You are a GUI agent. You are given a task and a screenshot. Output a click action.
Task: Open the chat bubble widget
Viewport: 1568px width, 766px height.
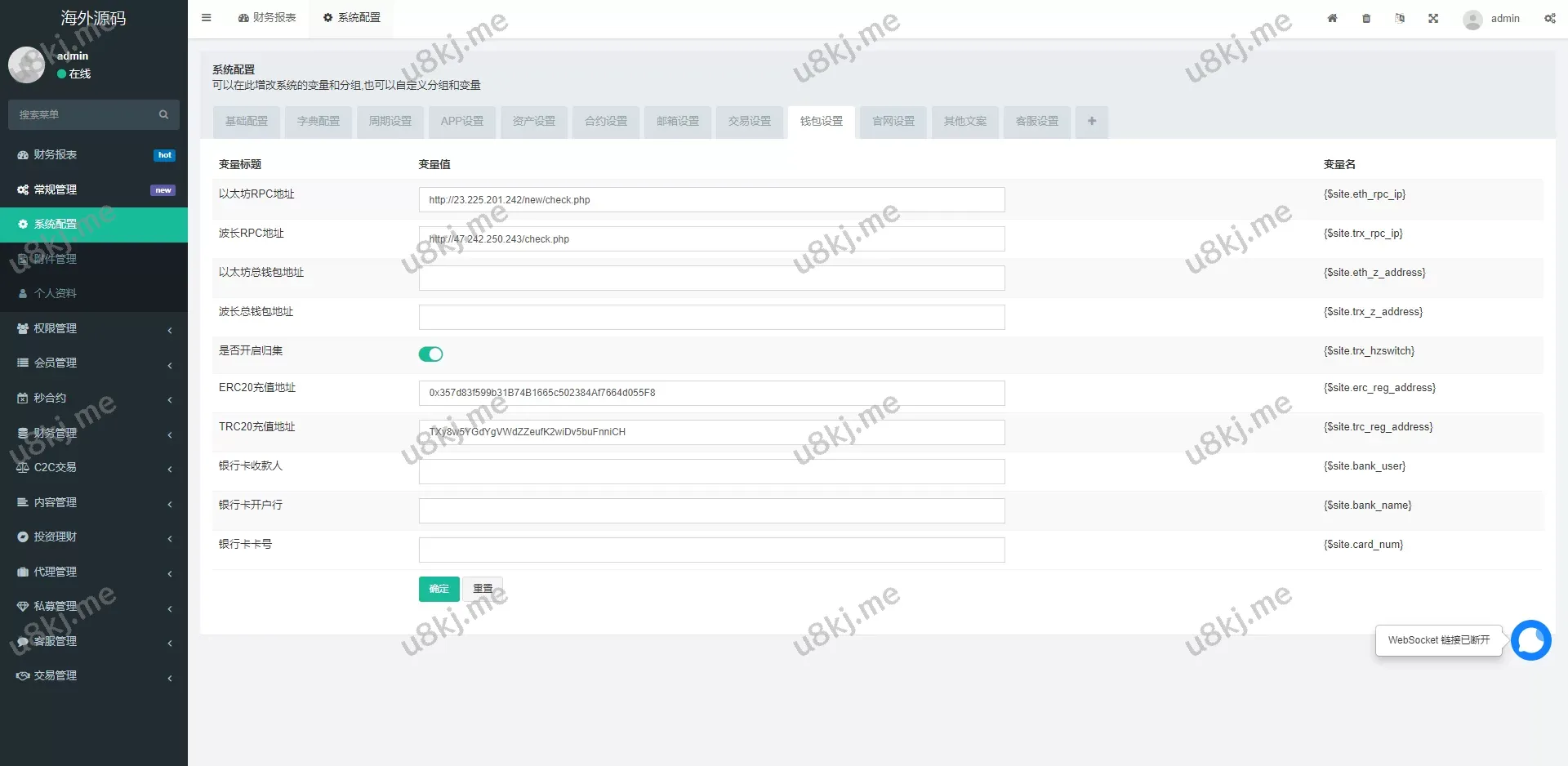pyautogui.click(x=1530, y=640)
